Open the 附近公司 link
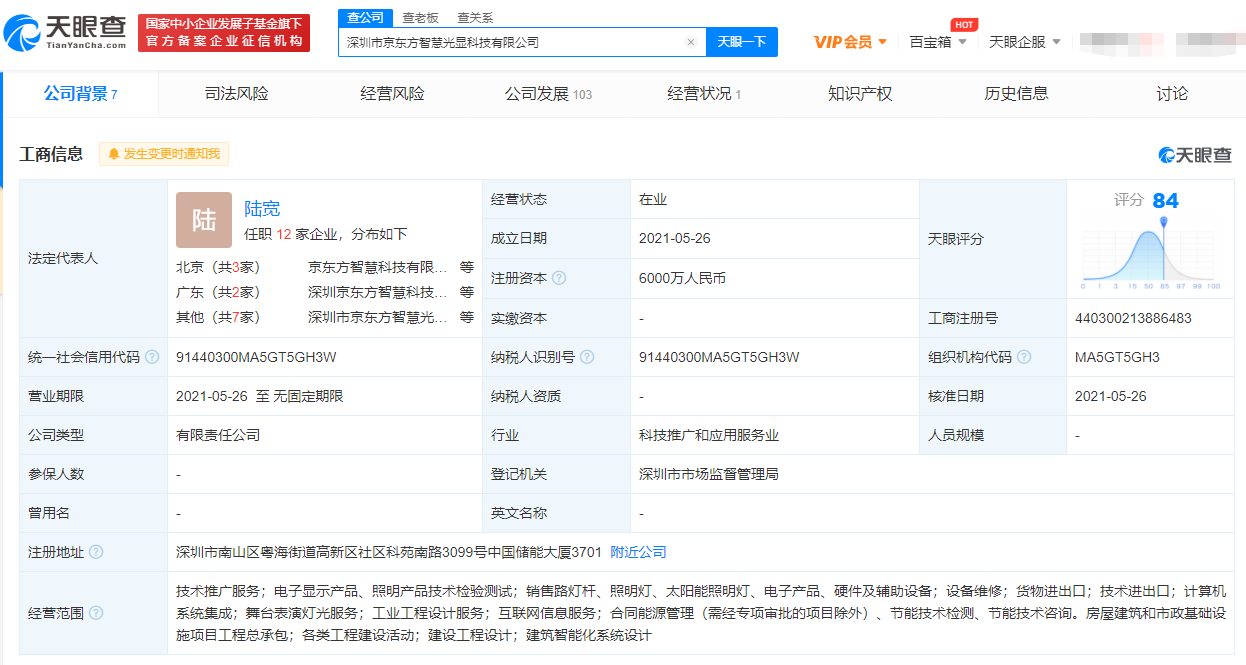Screen dimensions: 1246x665 pyautogui.click(x=638, y=552)
